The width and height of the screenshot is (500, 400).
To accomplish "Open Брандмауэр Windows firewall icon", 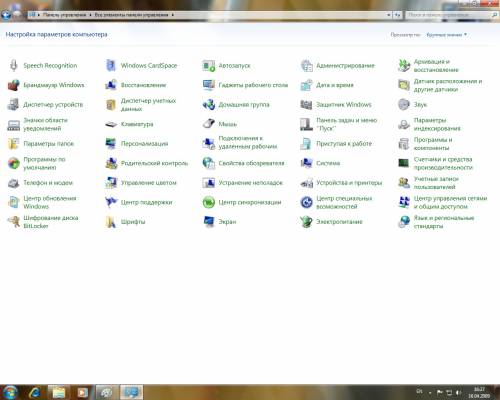I will (13, 85).
